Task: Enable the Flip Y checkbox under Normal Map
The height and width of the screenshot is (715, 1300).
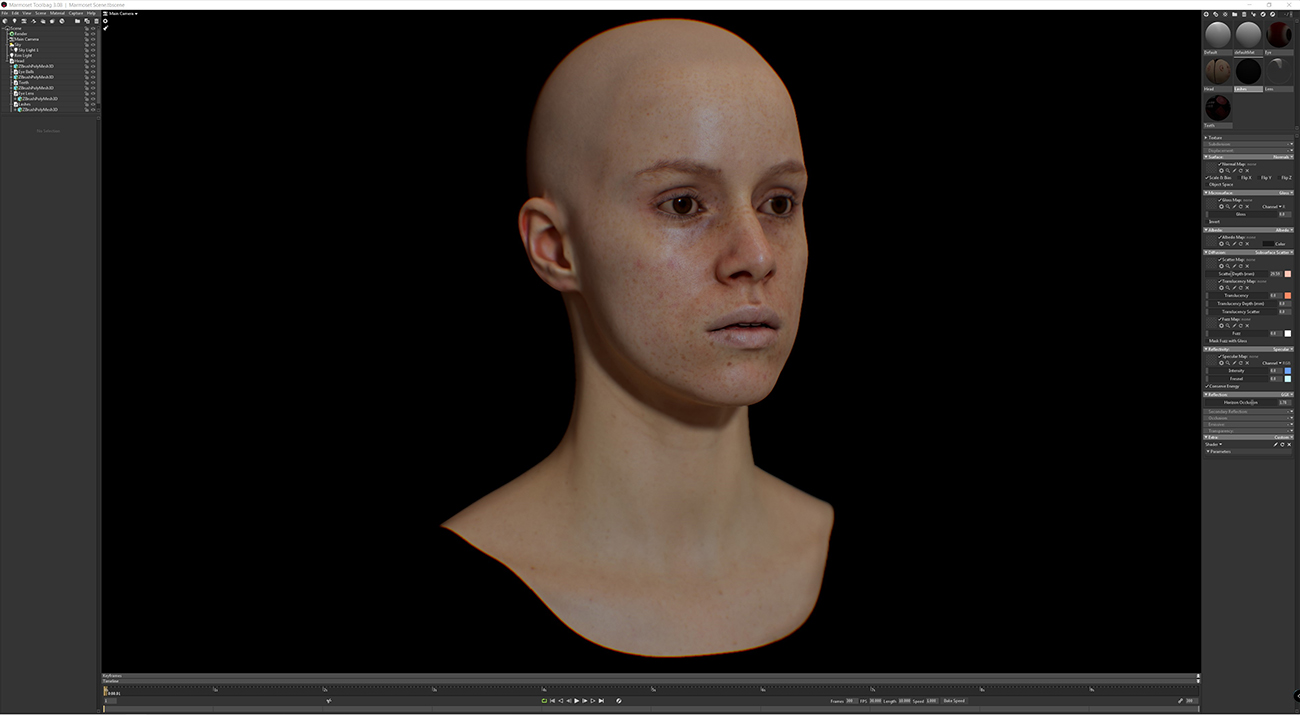Action: tap(1259, 178)
